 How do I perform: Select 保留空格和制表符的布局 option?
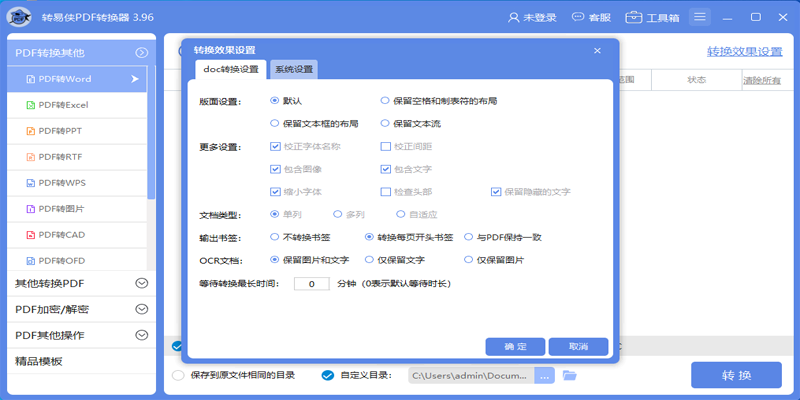point(385,101)
